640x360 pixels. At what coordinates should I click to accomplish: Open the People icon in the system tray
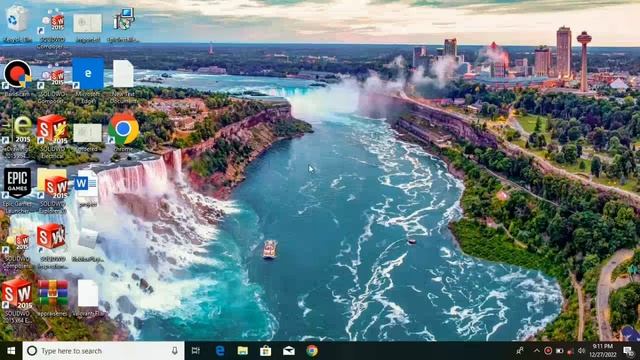tap(520, 351)
